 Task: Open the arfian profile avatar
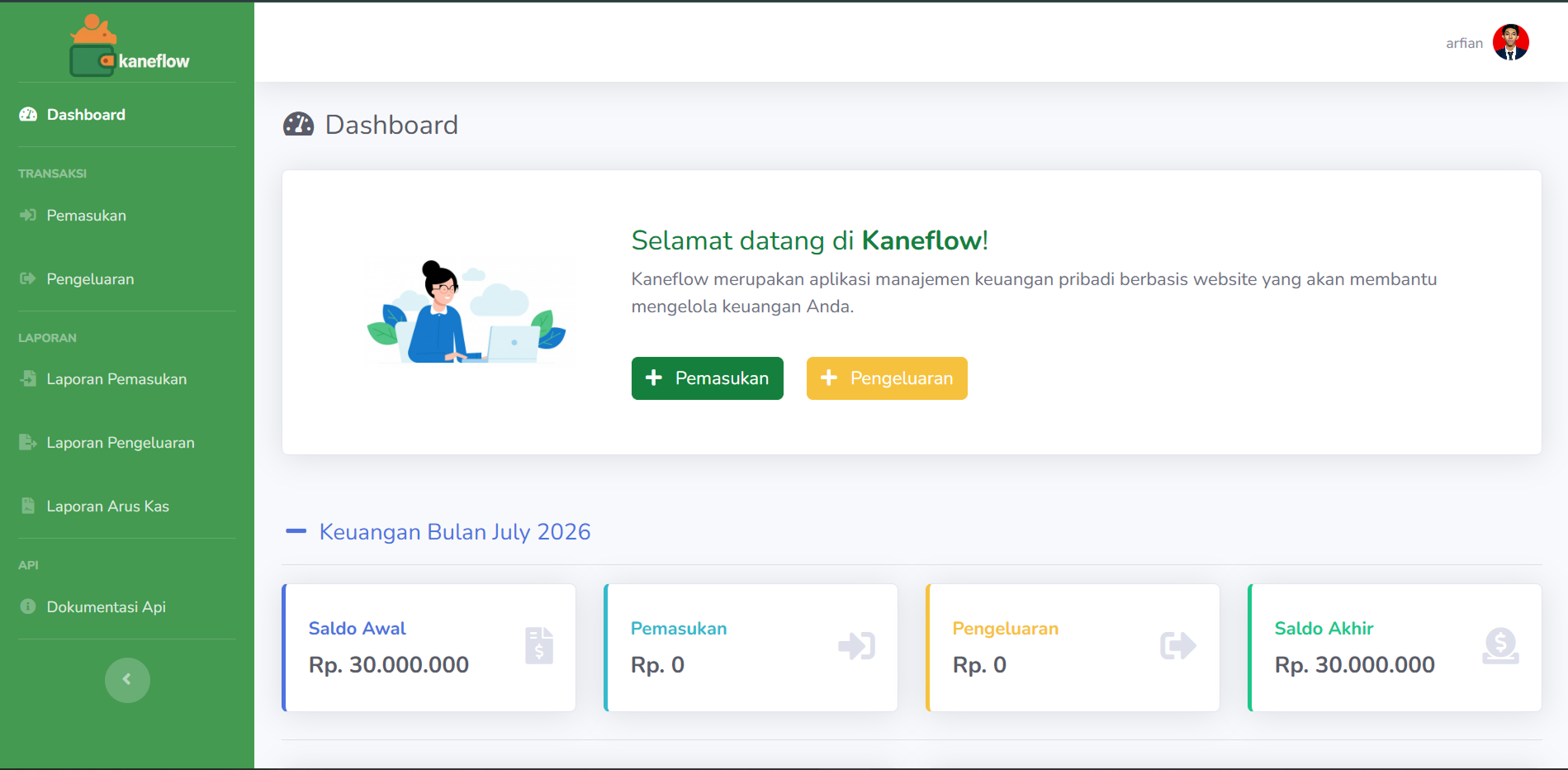coord(1511,42)
